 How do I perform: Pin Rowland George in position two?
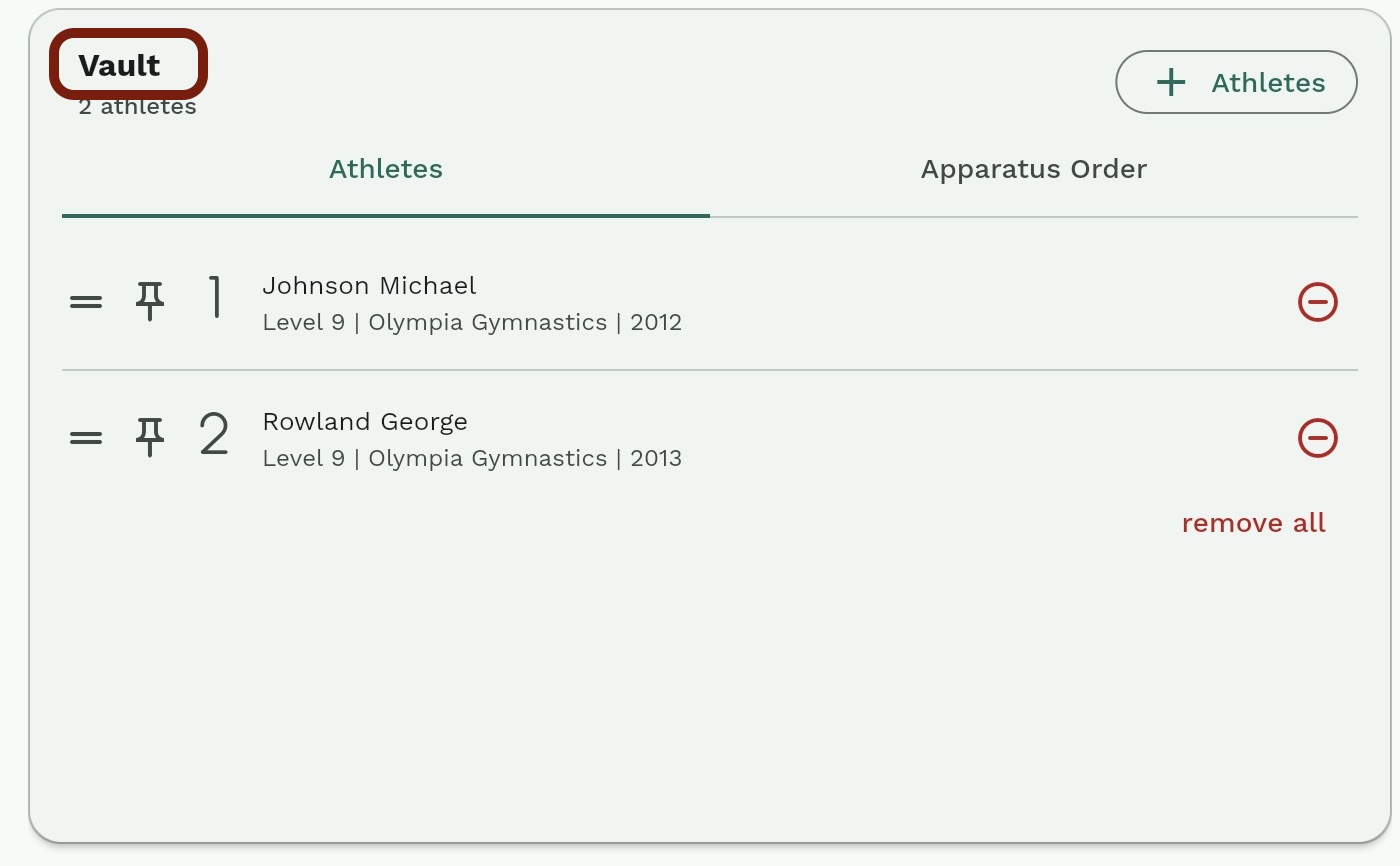pos(150,437)
